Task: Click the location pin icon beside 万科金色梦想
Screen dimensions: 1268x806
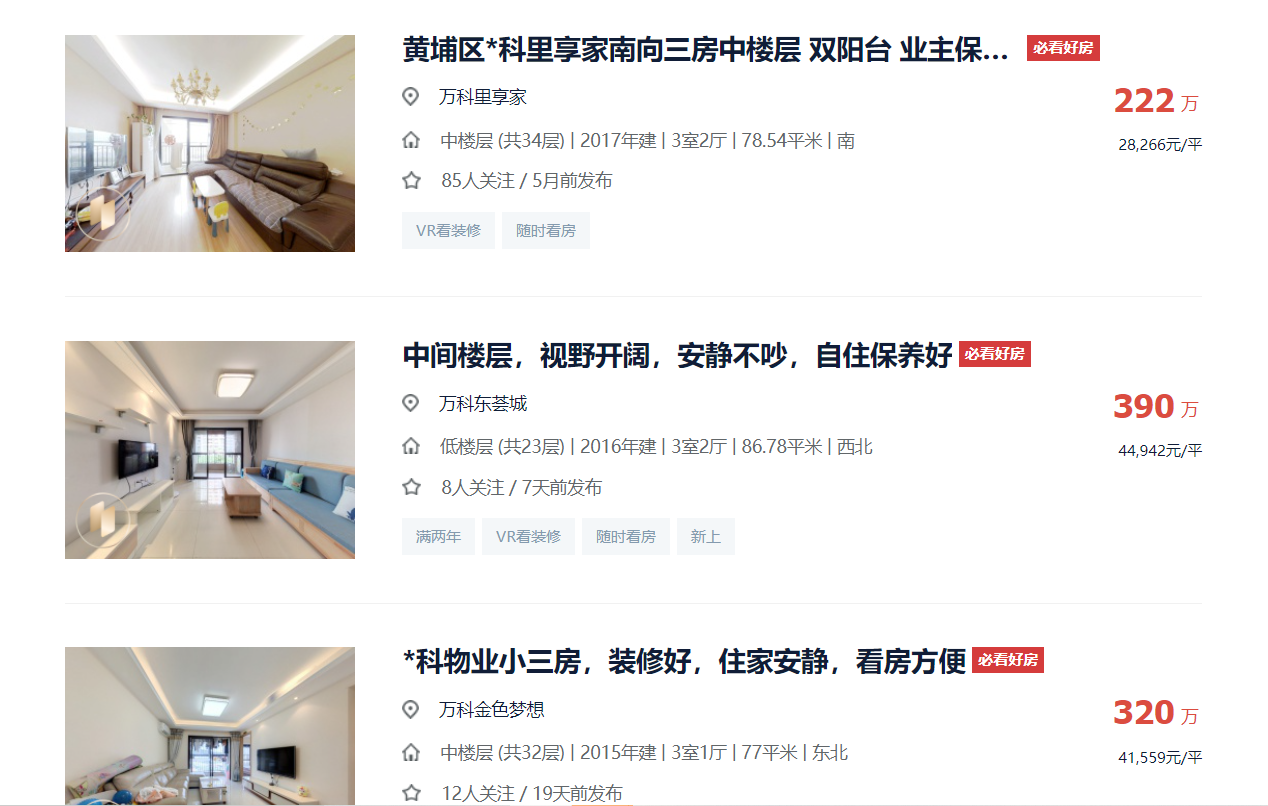Action: [x=410, y=709]
